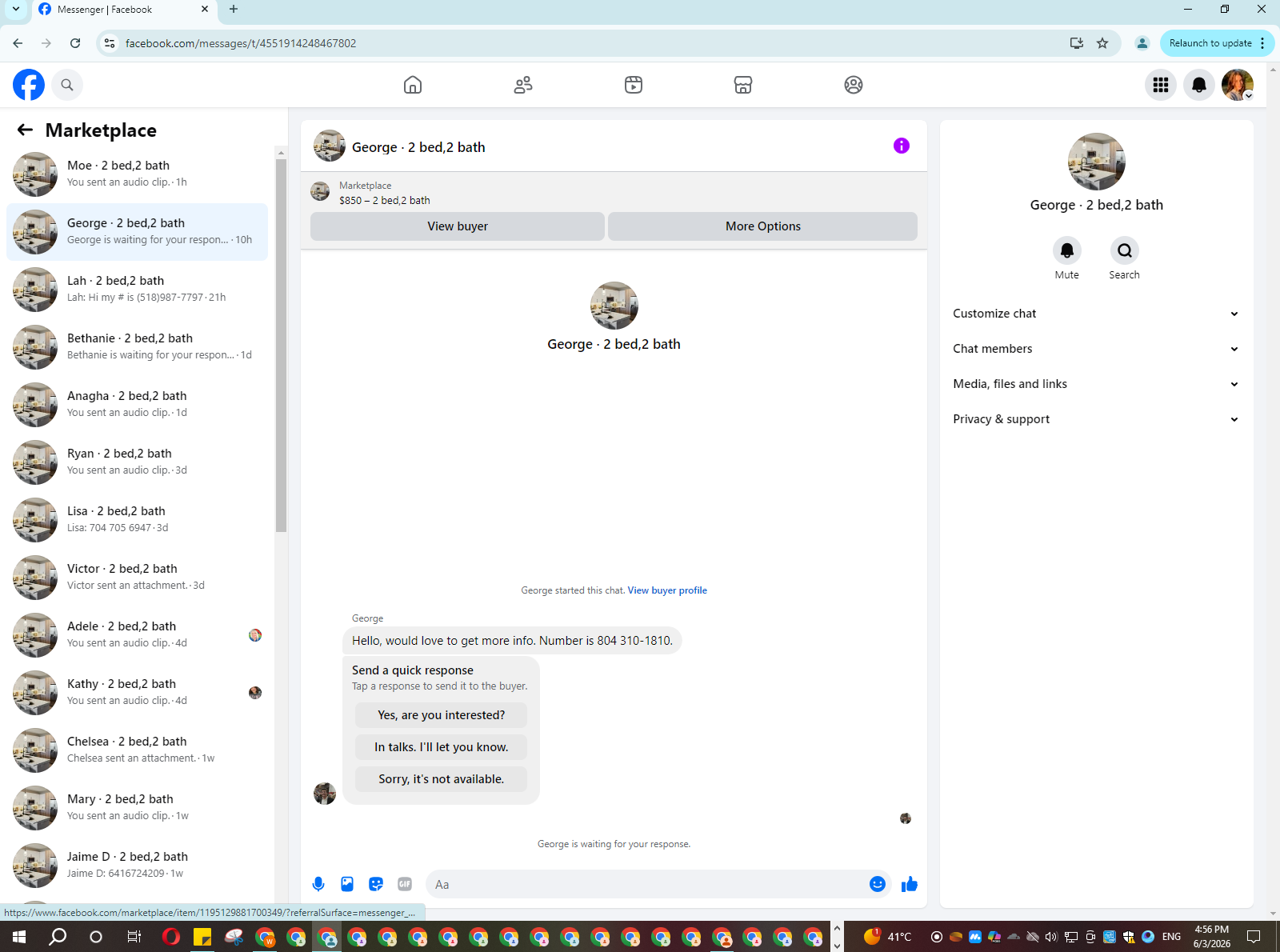Open Lah's 2 bed,2 bath conversation

click(138, 290)
